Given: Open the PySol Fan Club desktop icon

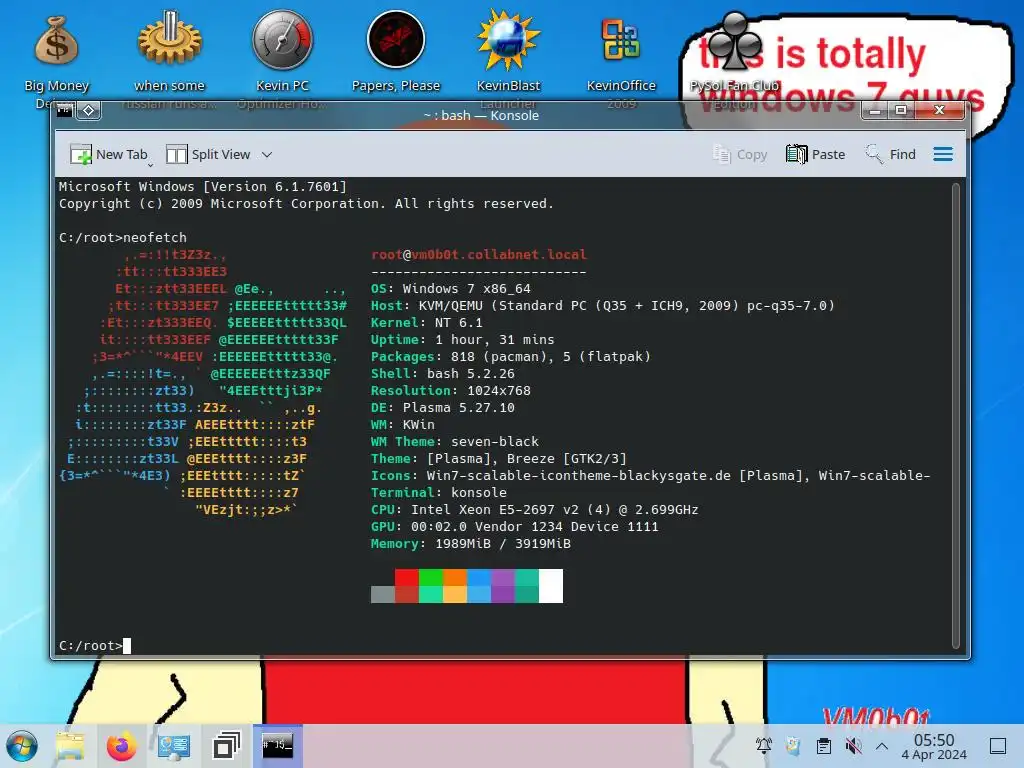Looking at the screenshot, I should pos(735,54).
